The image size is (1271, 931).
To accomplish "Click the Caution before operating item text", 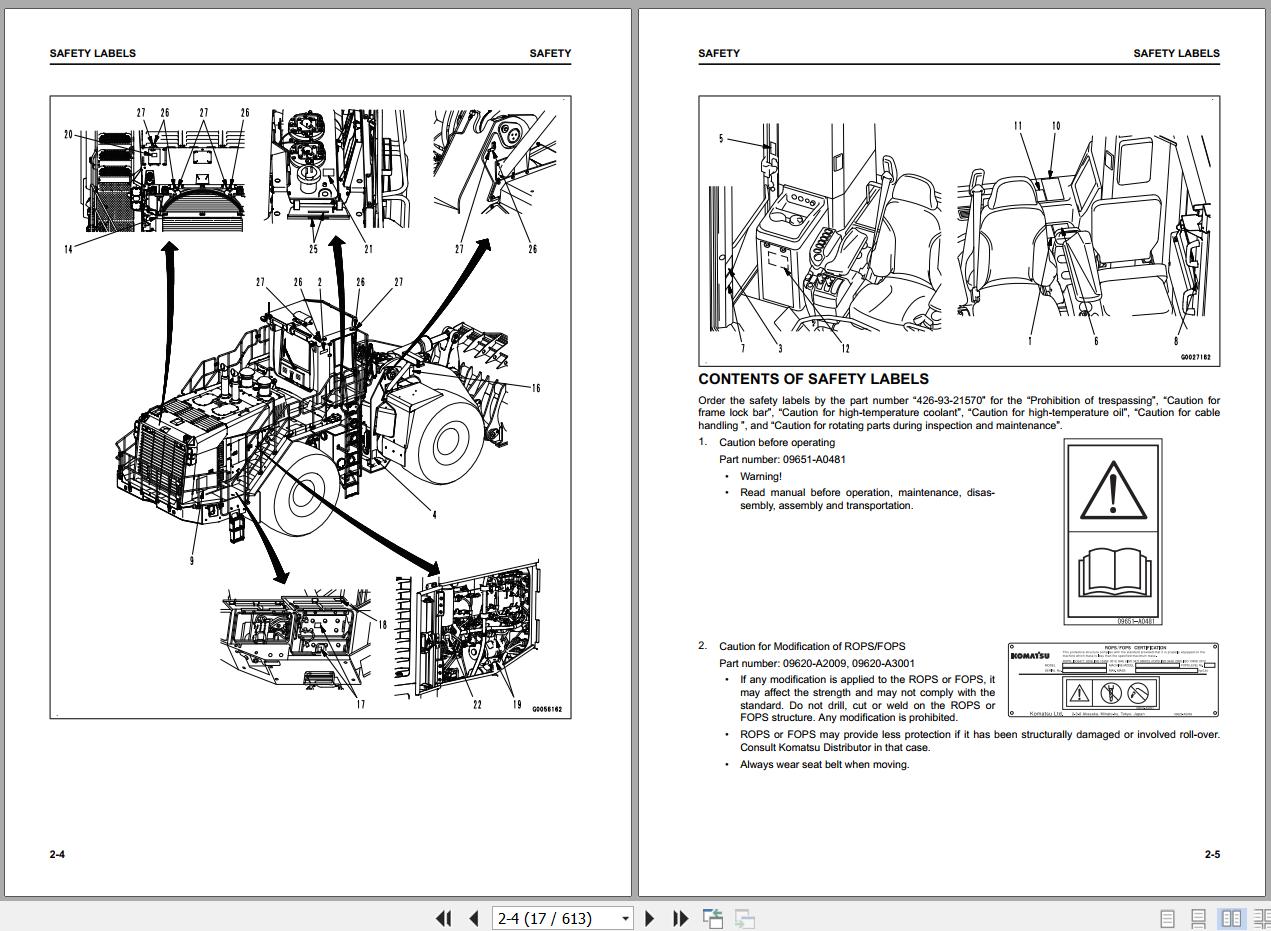I will point(776,442).
